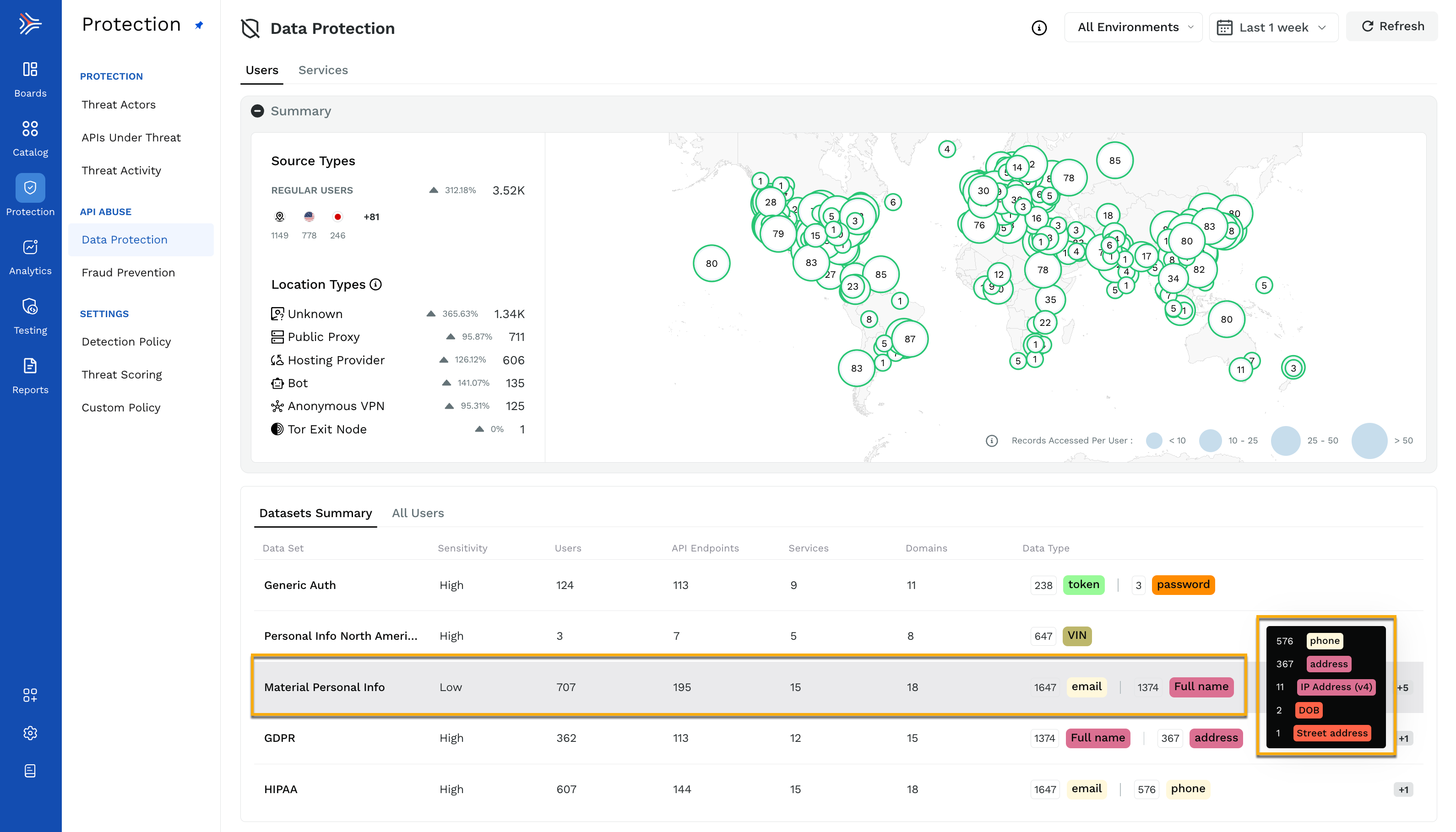Go to APIs Under Threat
The image size is (1456, 832).
131,138
